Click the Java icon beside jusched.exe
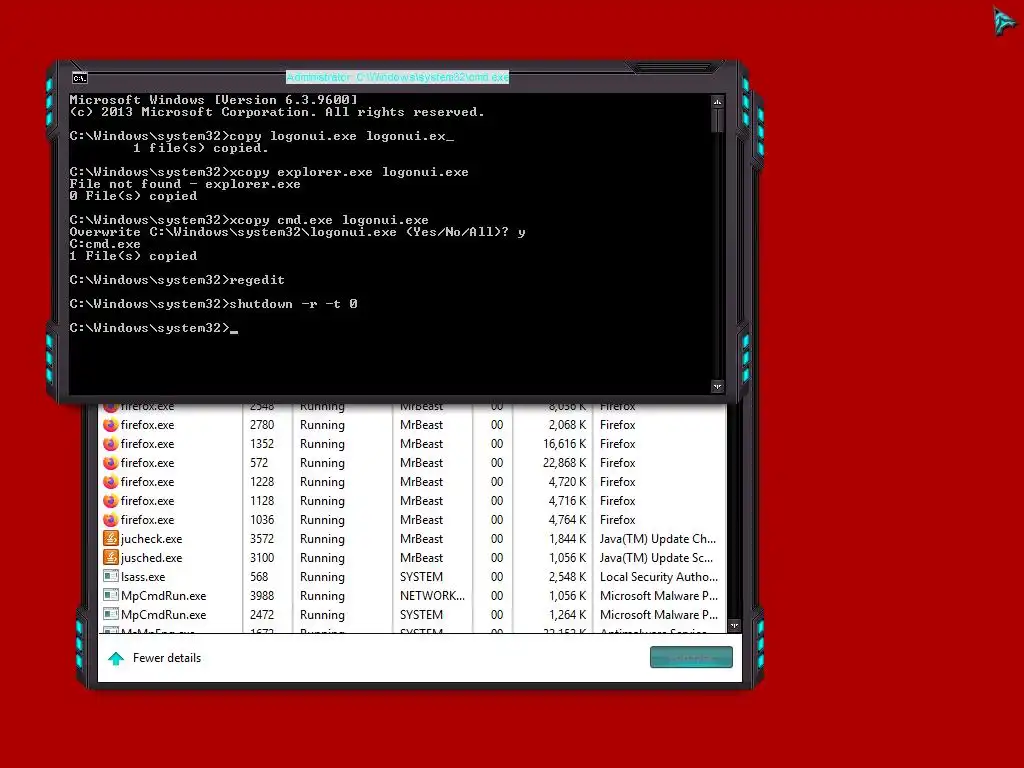Image resolution: width=1024 pixels, height=768 pixels. (110, 558)
